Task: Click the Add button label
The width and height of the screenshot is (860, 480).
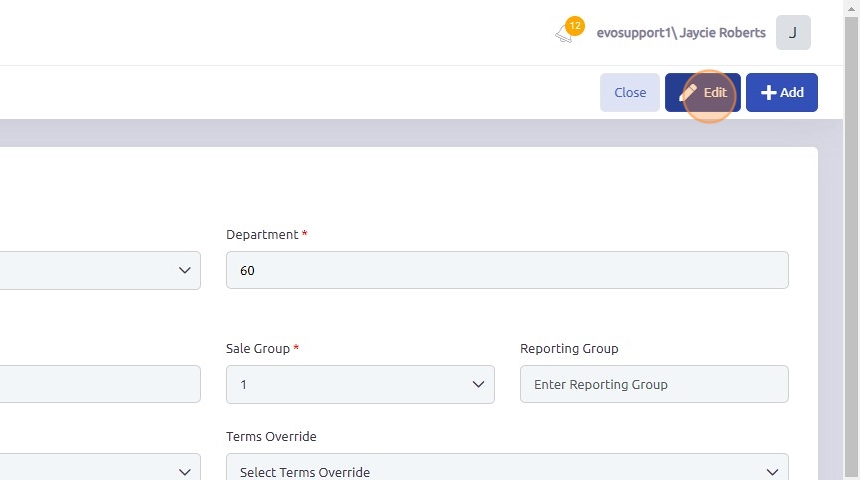Action: pyautogui.click(x=792, y=92)
